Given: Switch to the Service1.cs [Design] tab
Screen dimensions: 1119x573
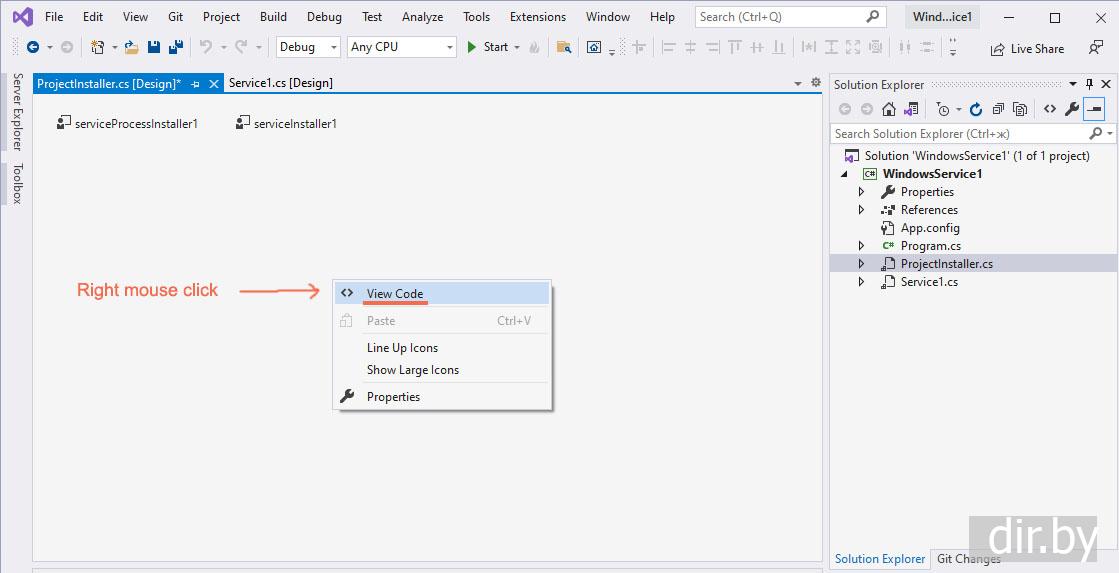Looking at the screenshot, I should tap(281, 83).
